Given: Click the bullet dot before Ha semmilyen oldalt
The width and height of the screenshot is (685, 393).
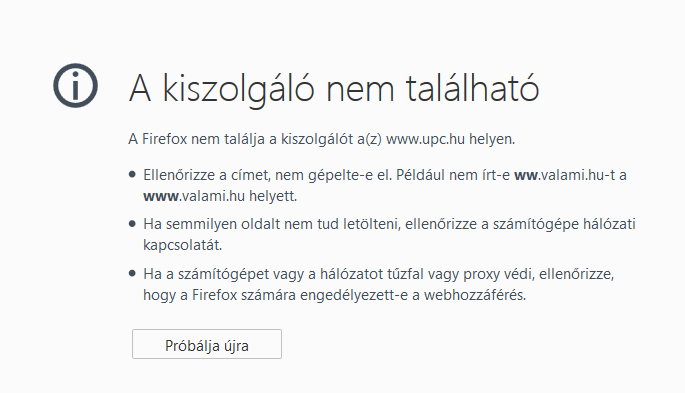Looking at the screenshot, I should point(132,224).
